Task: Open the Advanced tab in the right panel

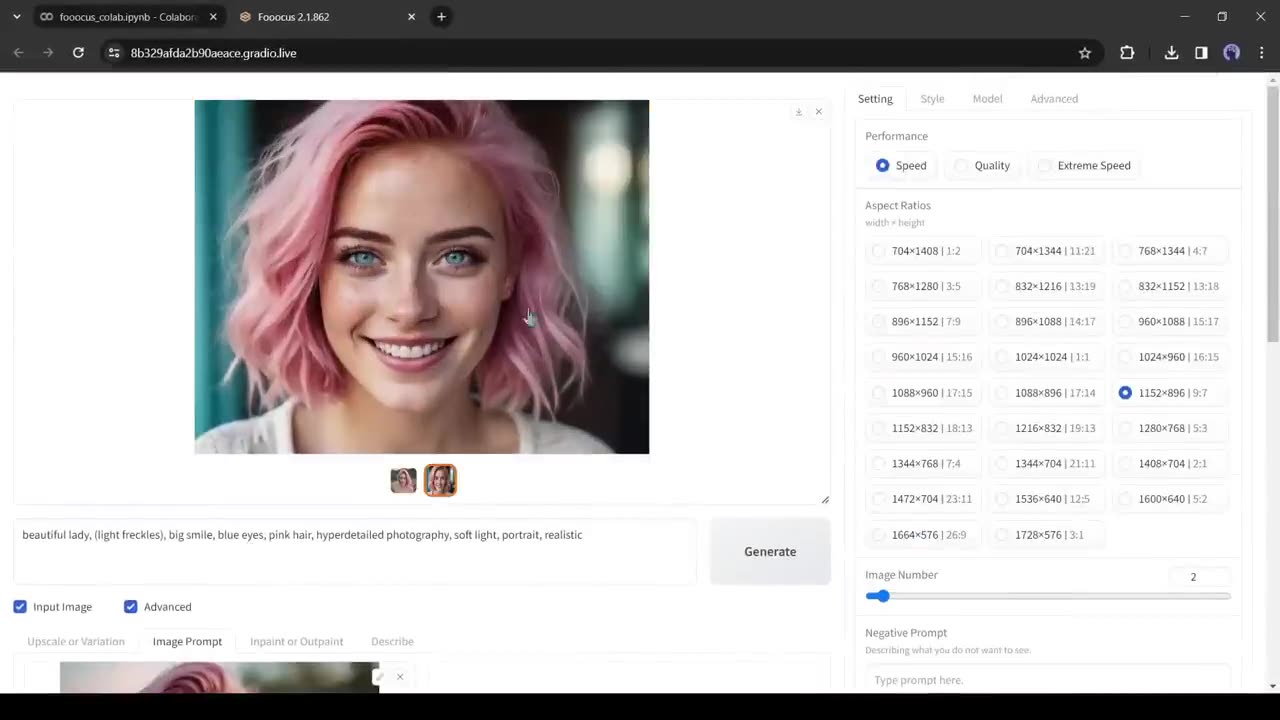Action: [1054, 99]
